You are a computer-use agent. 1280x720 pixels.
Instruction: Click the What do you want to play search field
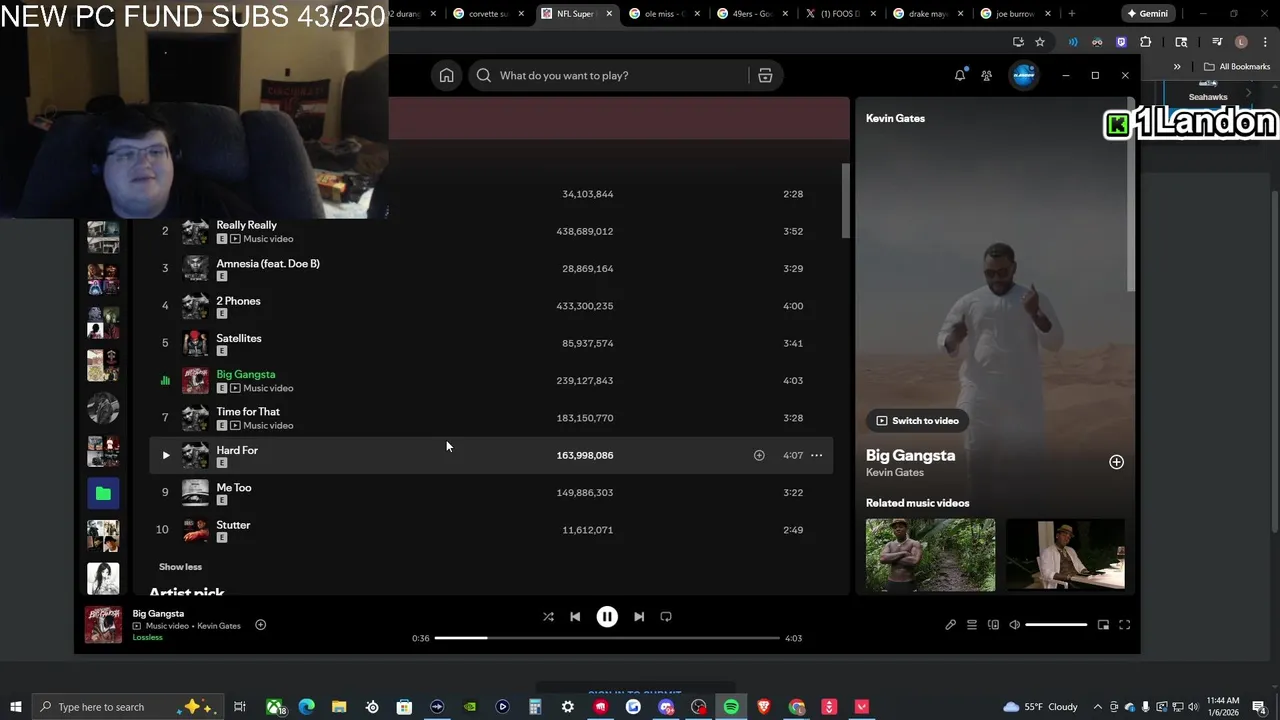pyautogui.click(x=610, y=75)
